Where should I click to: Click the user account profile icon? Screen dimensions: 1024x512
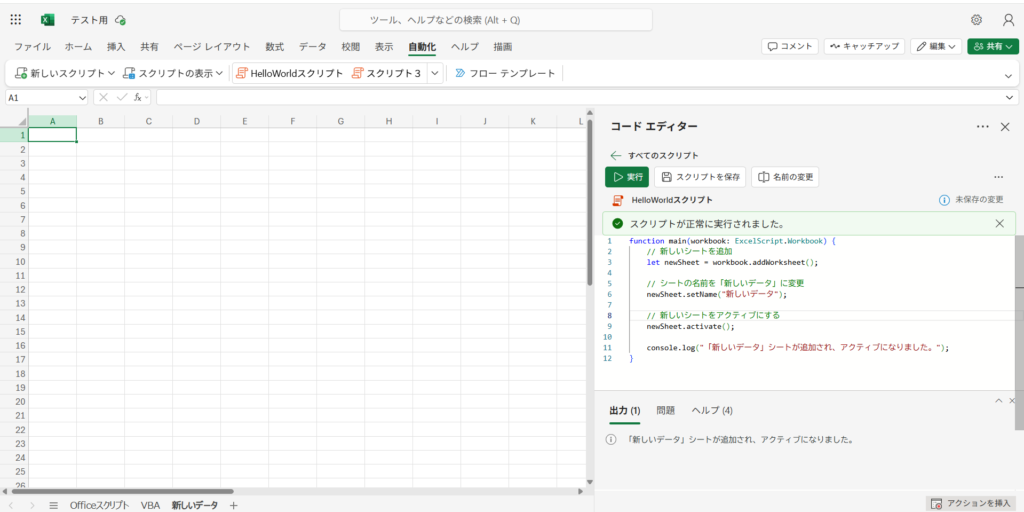(x=1007, y=20)
